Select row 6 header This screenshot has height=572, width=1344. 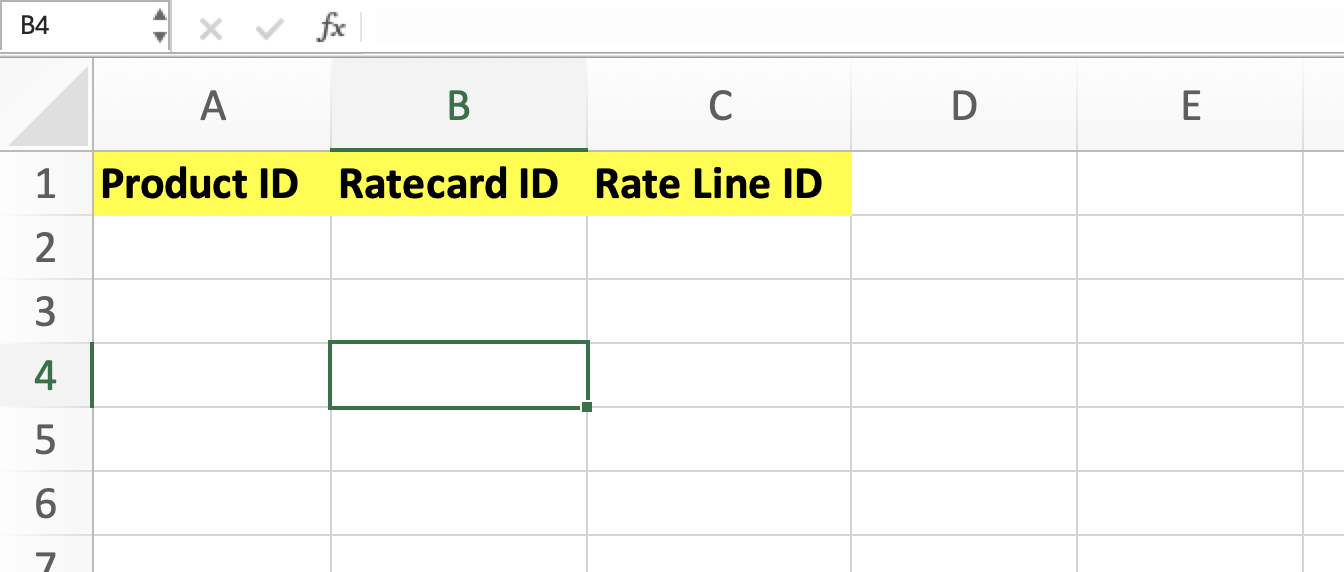point(46,504)
